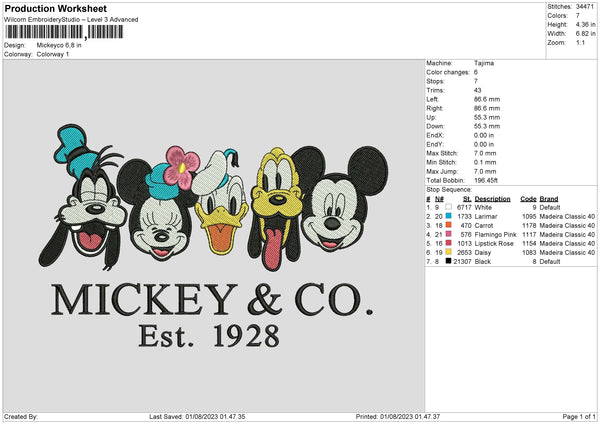
Task: Click the 'Created By:' footer label
Action: (x=21, y=416)
